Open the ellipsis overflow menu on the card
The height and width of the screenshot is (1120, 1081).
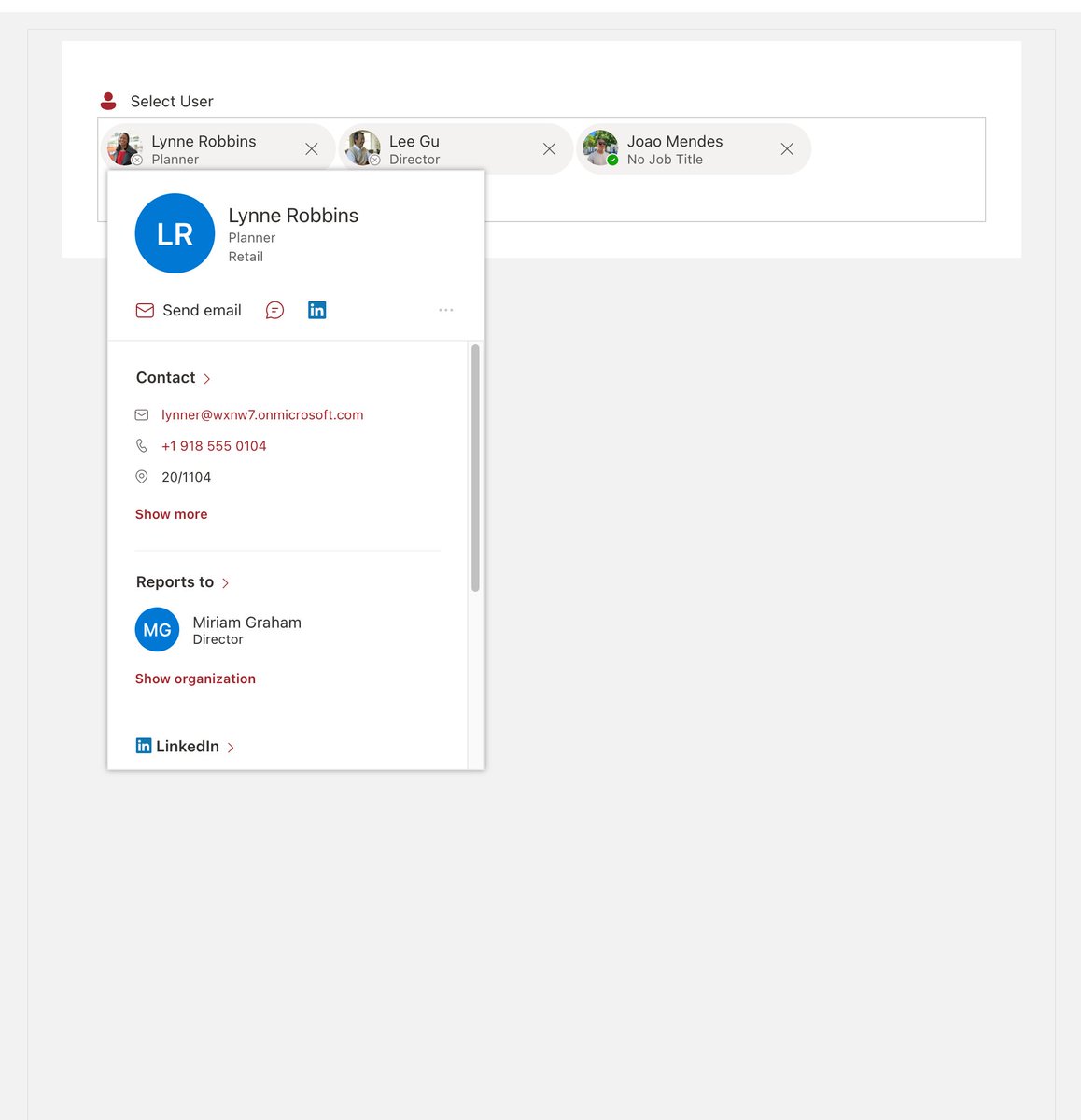[x=446, y=310]
